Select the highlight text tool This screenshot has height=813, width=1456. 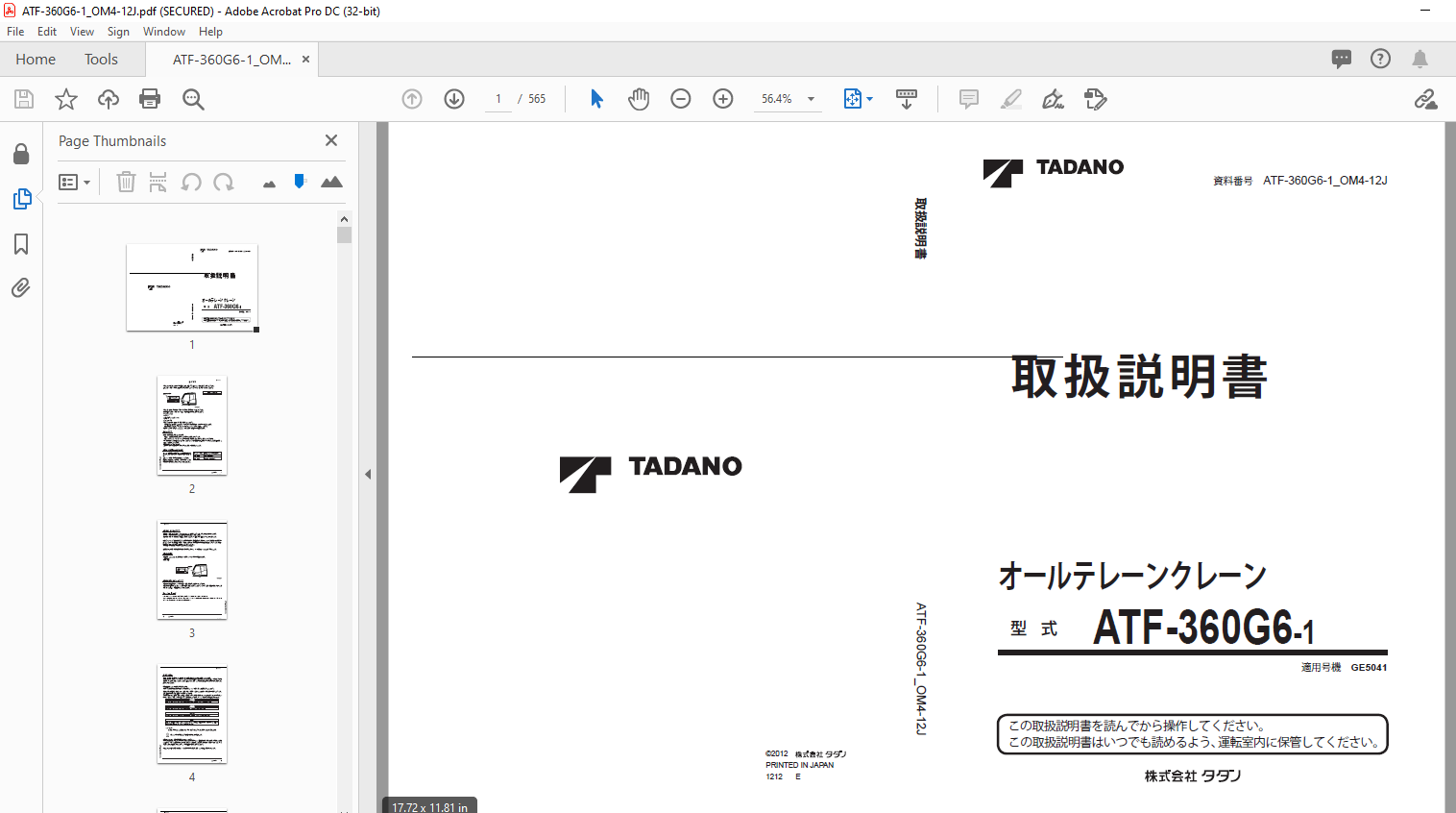(x=1011, y=99)
